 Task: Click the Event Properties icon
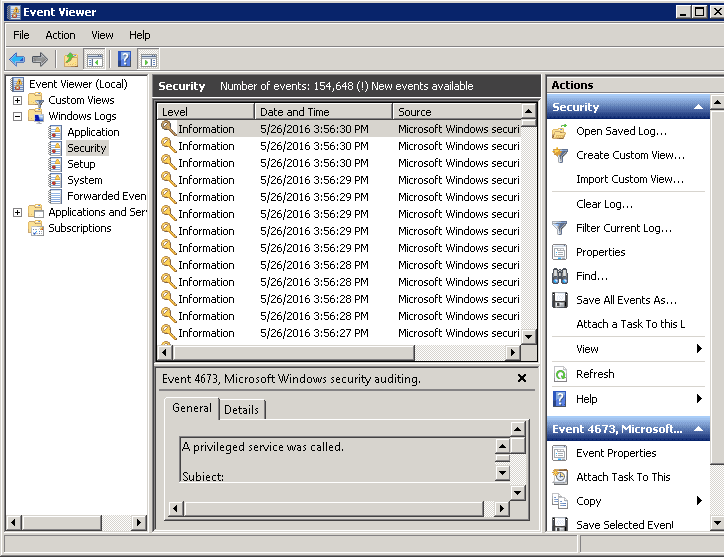pos(560,453)
